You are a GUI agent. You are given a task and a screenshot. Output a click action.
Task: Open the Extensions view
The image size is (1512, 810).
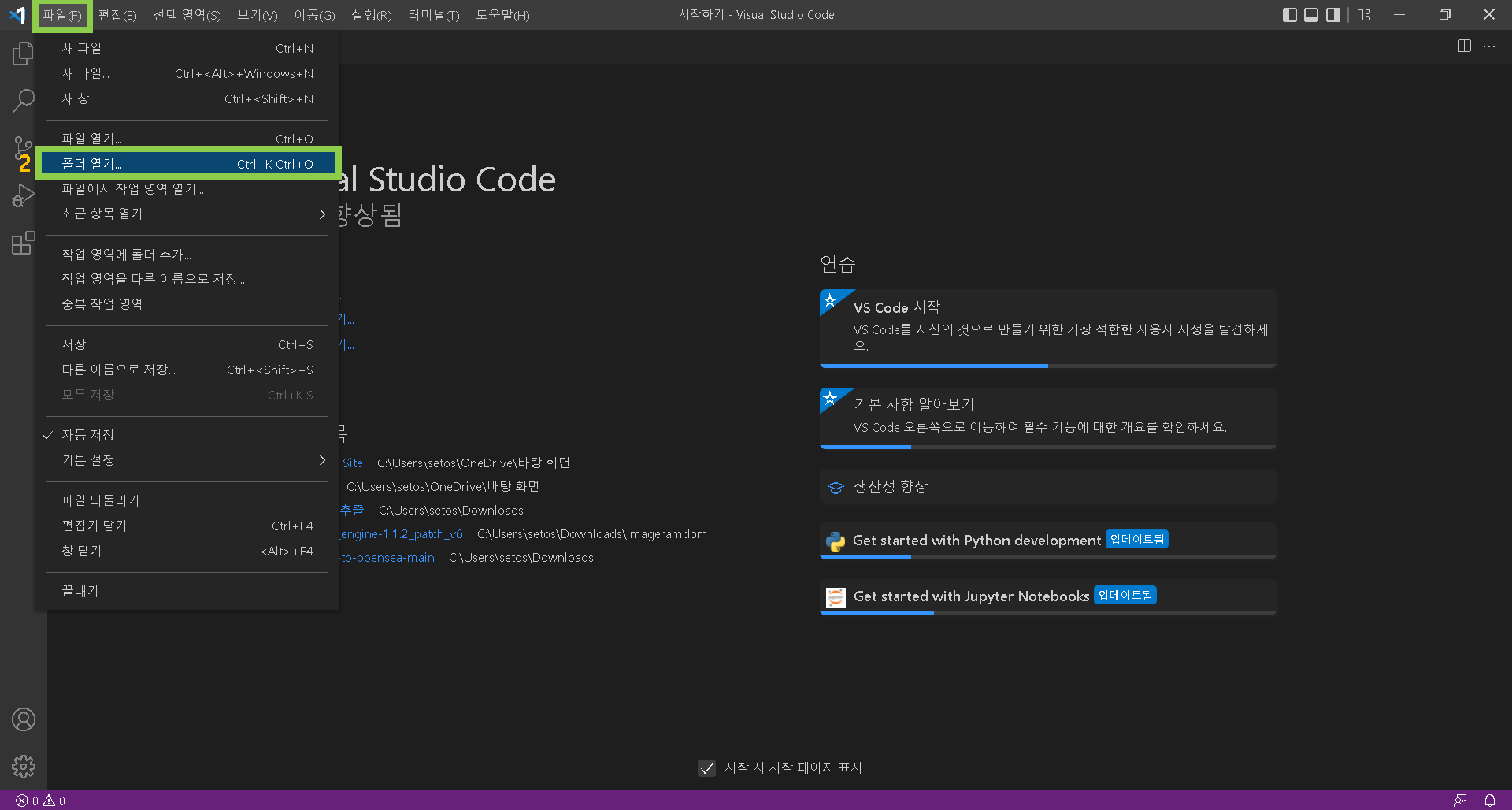pos(24,243)
